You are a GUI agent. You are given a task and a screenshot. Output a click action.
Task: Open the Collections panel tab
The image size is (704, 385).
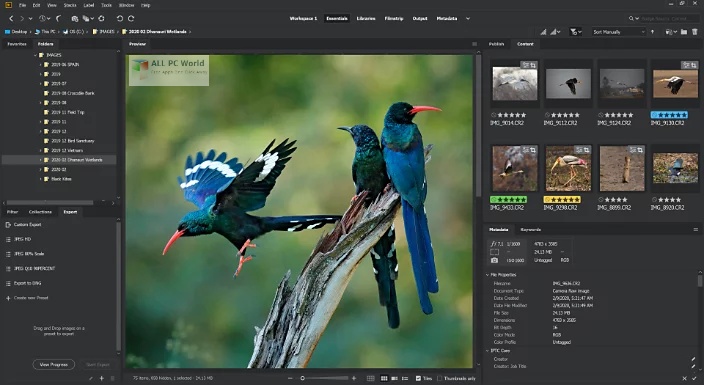point(40,212)
